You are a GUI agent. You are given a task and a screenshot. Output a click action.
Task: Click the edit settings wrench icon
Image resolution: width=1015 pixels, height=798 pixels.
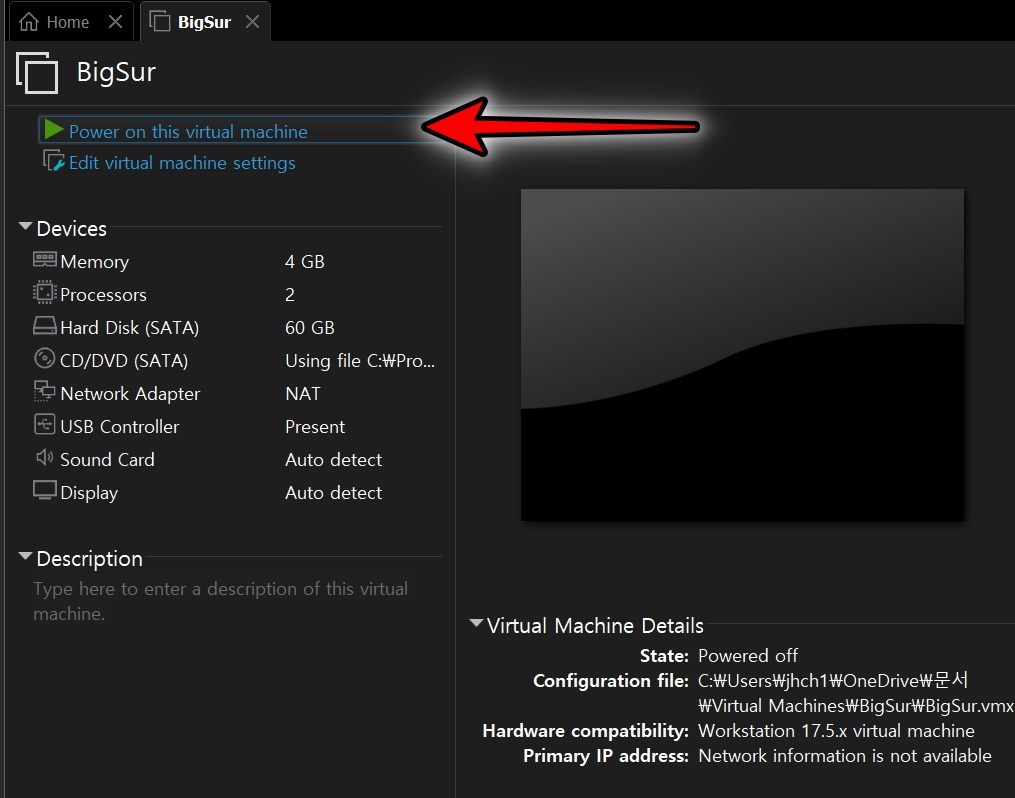[x=54, y=161]
